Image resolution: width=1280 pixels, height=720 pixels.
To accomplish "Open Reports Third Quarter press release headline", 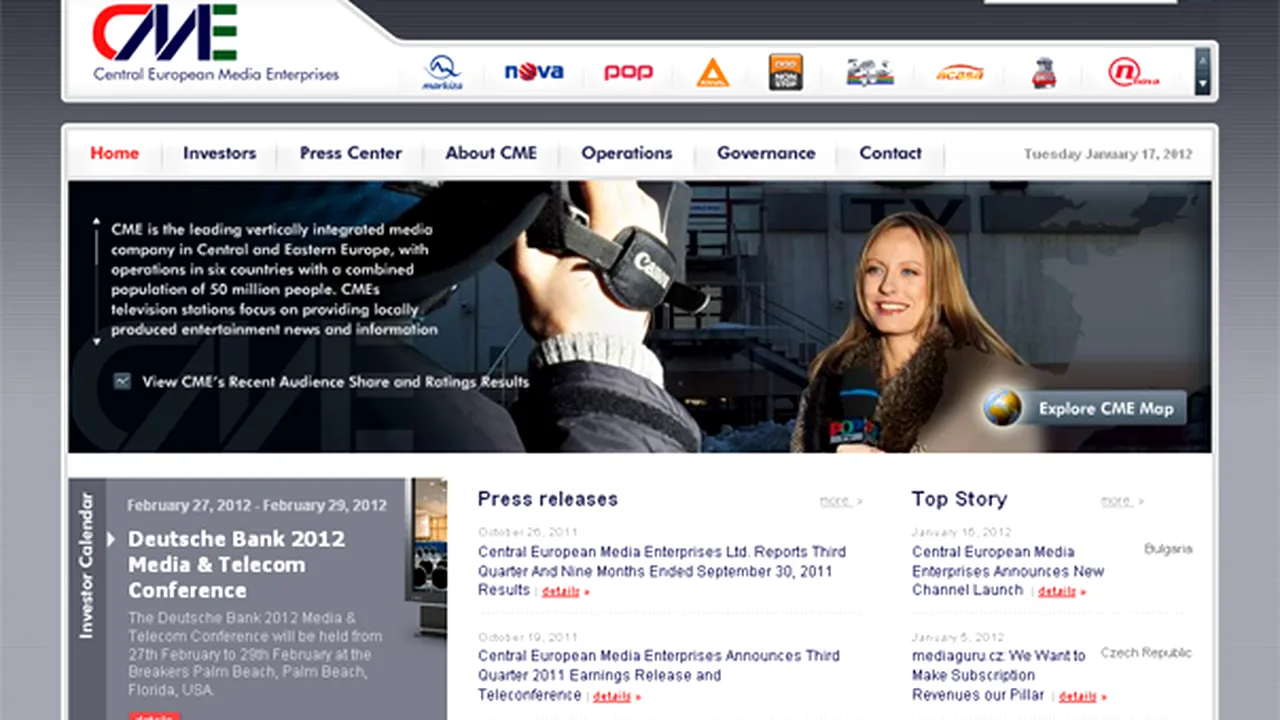I will tap(662, 571).
